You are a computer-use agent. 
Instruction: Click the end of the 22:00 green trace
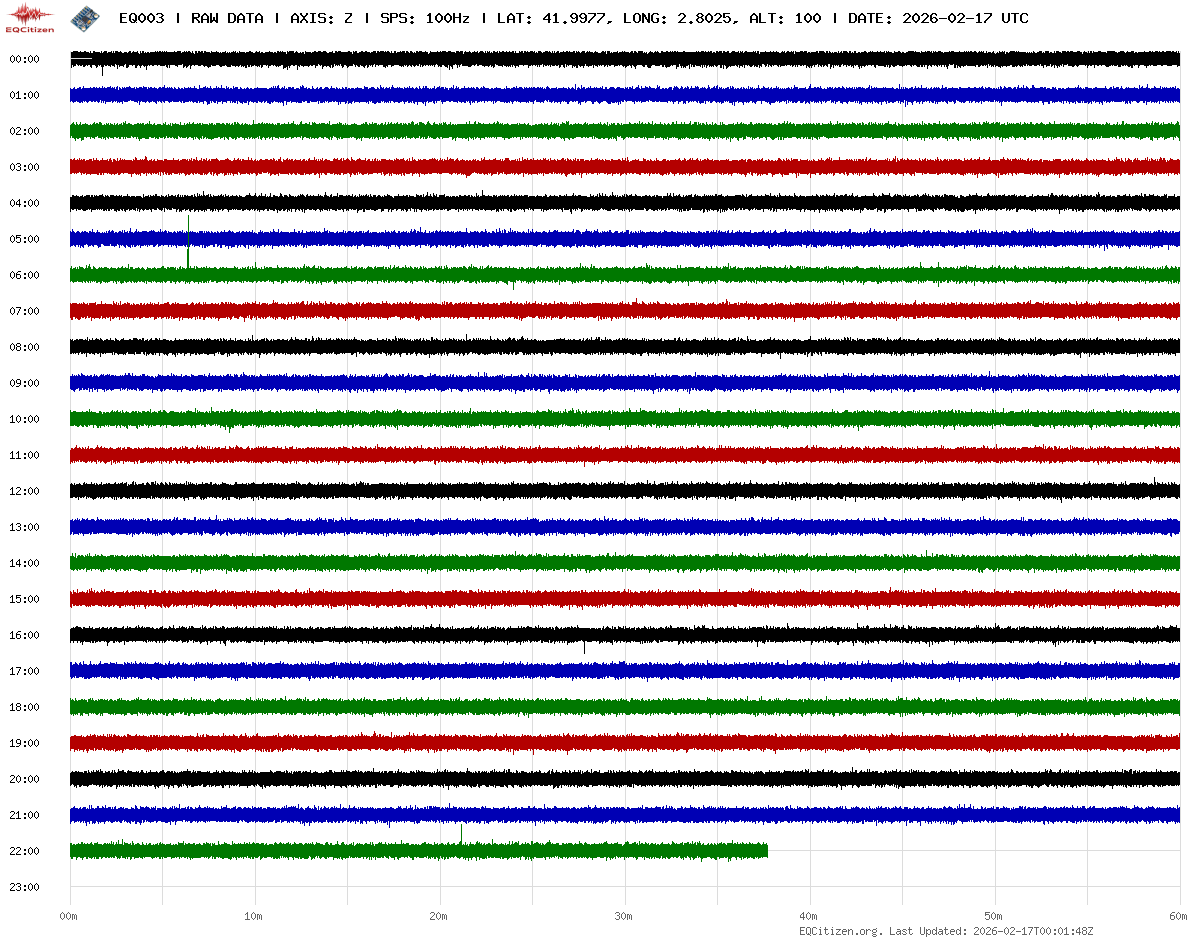point(766,851)
